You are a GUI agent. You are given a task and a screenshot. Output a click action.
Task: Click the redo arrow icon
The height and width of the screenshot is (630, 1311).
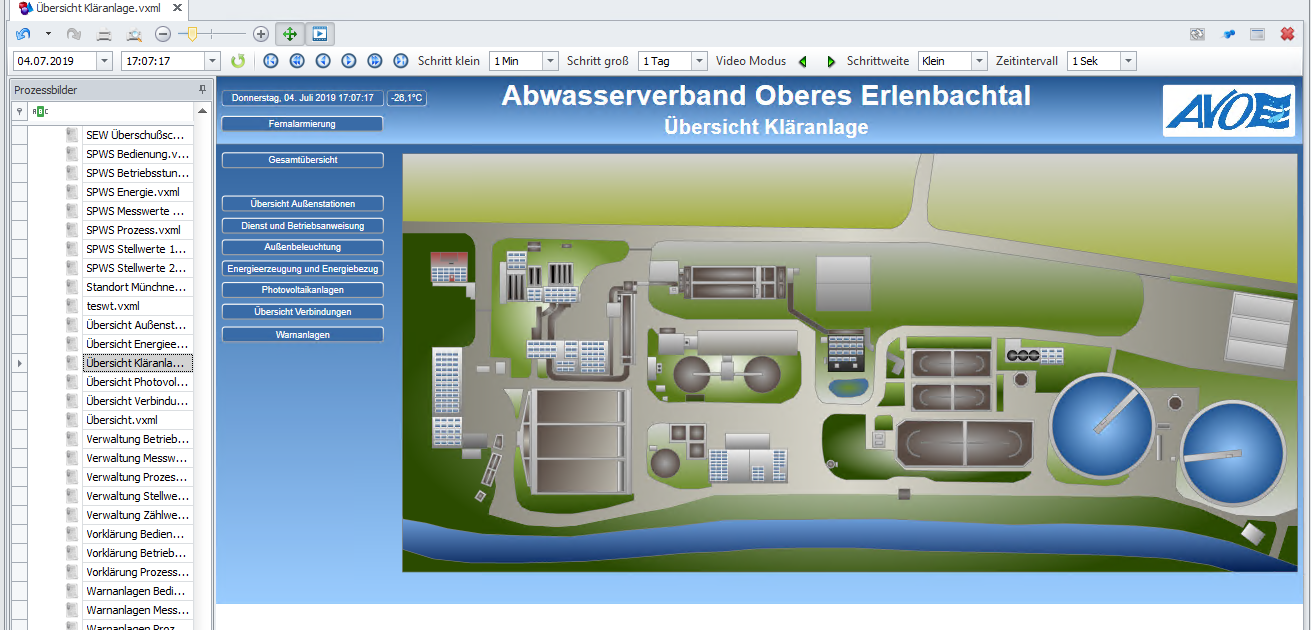click(x=73, y=34)
